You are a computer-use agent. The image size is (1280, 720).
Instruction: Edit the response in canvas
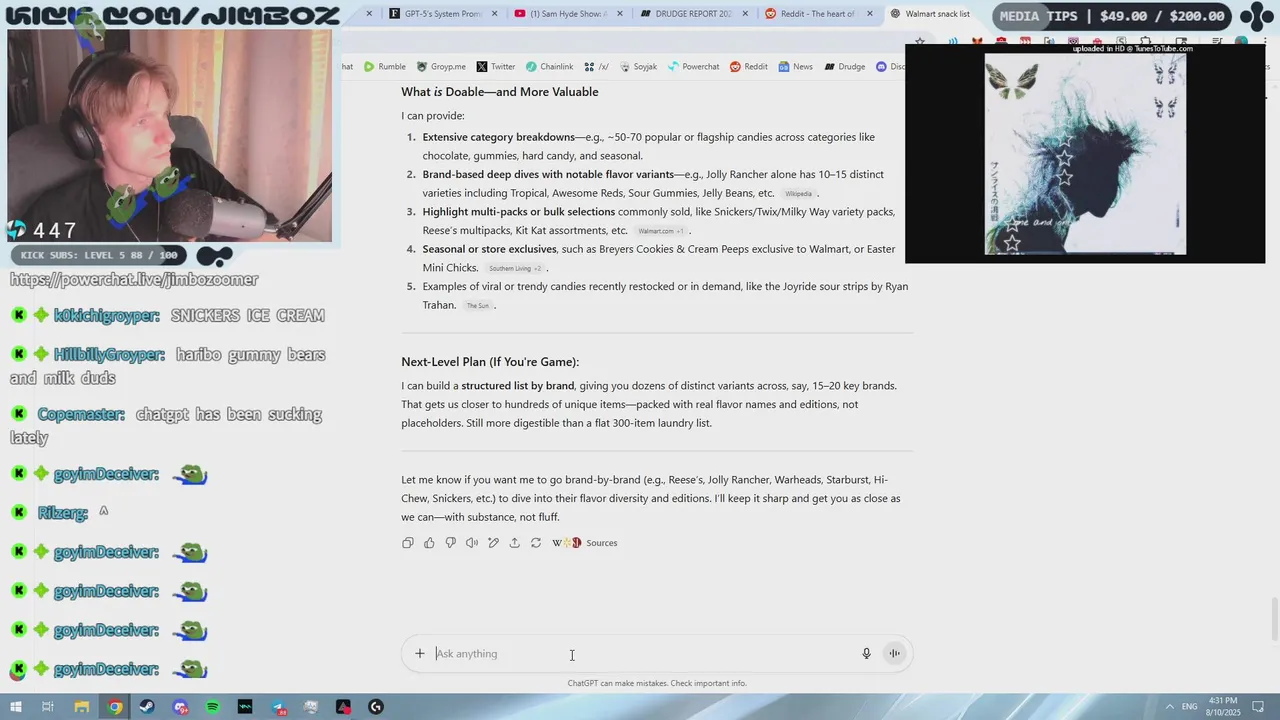coord(493,543)
